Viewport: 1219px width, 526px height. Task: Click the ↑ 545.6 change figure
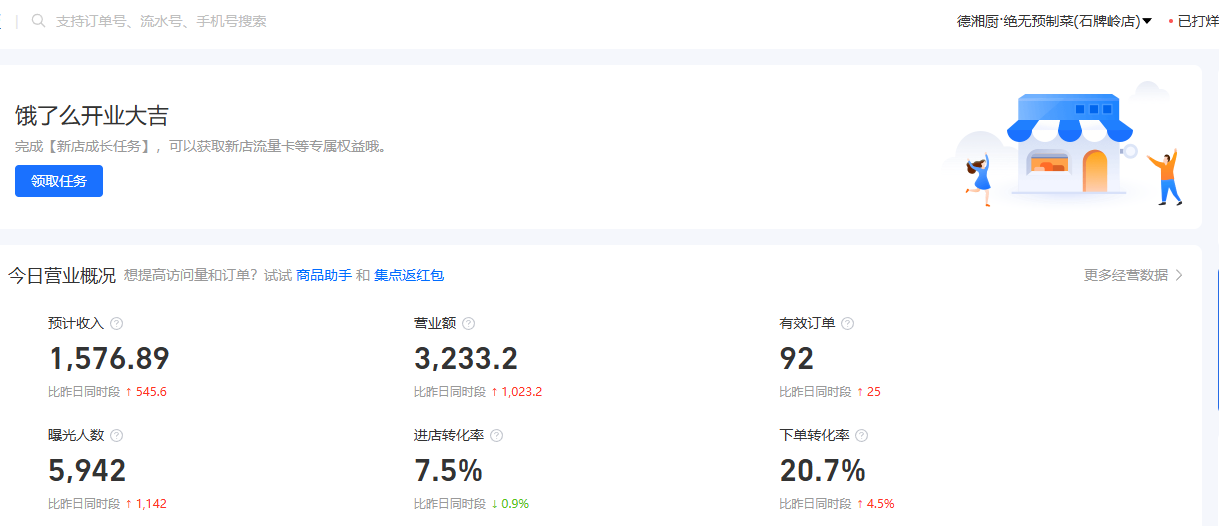point(146,392)
